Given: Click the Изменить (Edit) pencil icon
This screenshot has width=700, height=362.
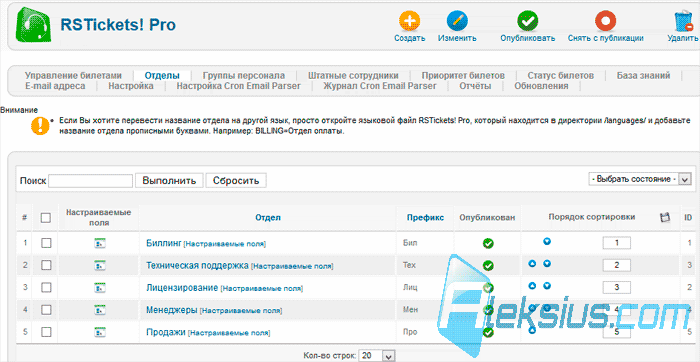Looking at the screenshot, I should (x=457, y=21).
